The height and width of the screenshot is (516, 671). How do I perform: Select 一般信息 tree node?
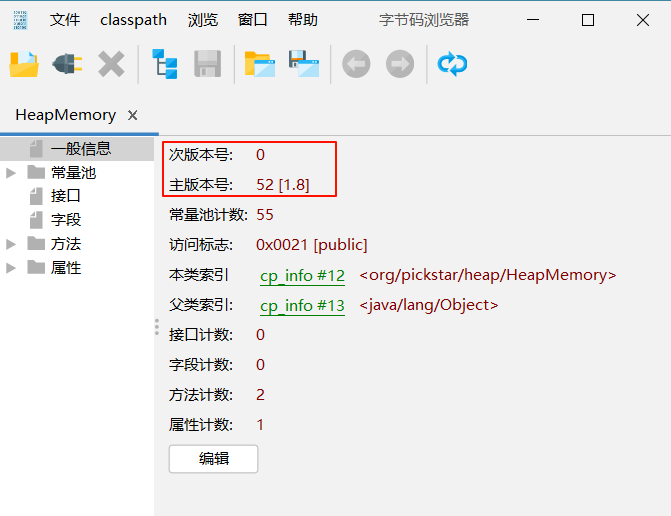click(77, 149)
